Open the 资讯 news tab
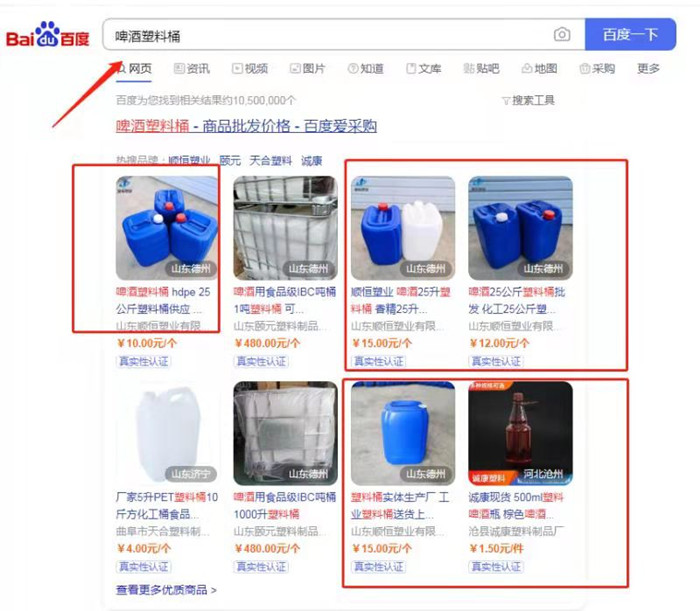 click(x=192, y=68)
